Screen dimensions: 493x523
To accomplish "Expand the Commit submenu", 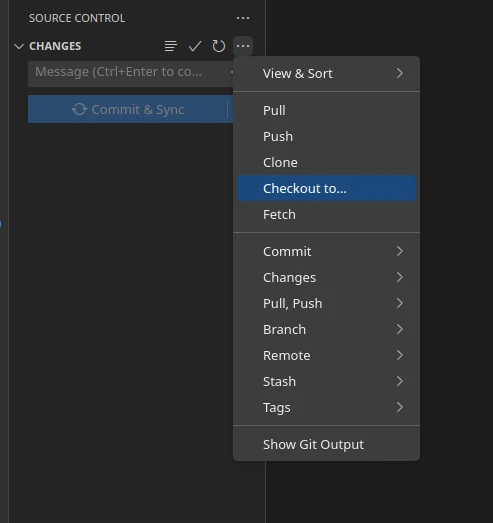I will click(x=326, y=251).
